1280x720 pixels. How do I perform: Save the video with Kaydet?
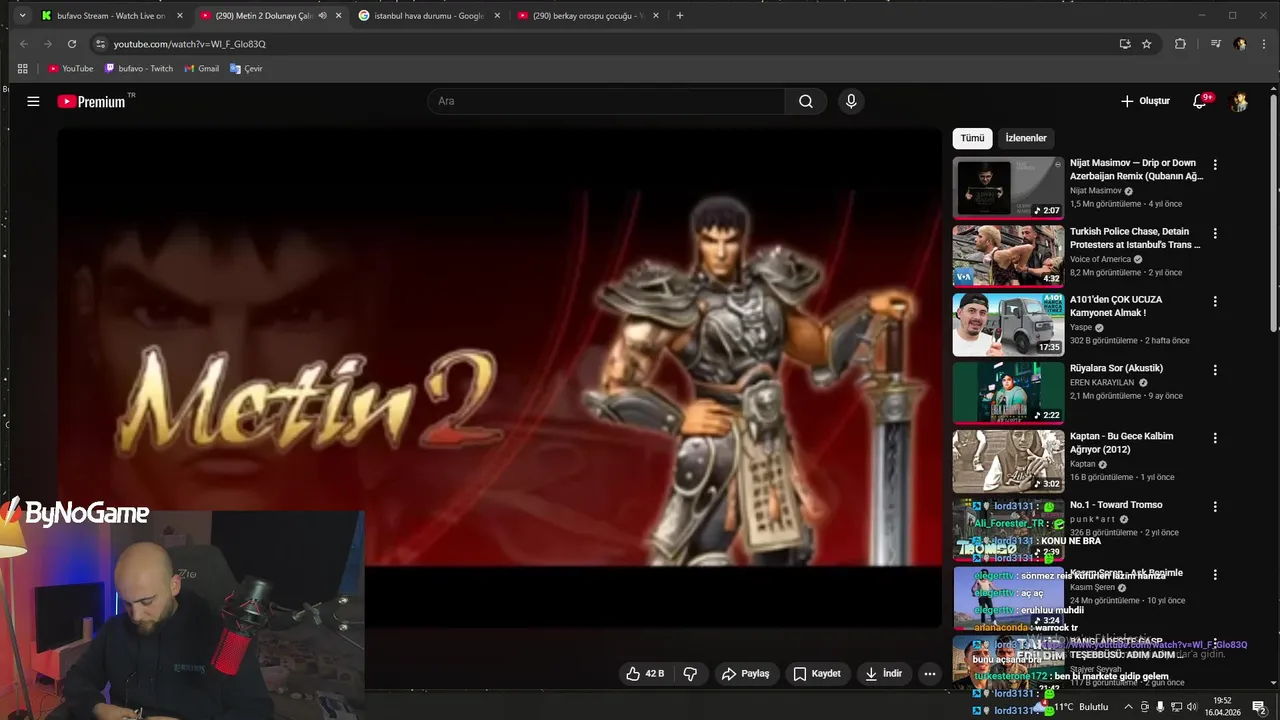[x=817, y=673]
